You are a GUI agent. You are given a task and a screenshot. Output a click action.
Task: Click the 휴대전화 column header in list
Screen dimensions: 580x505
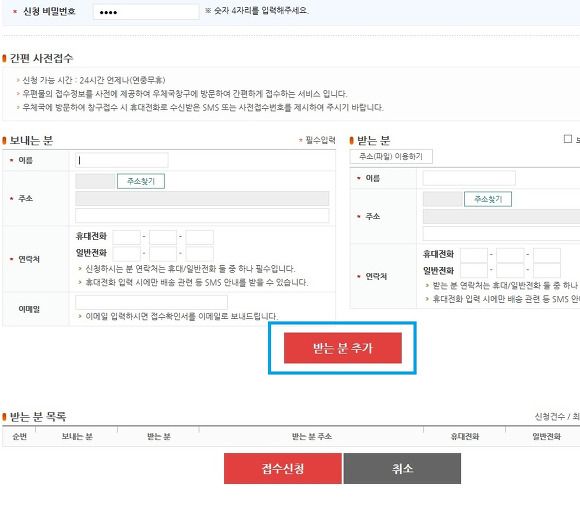[465, 437]
